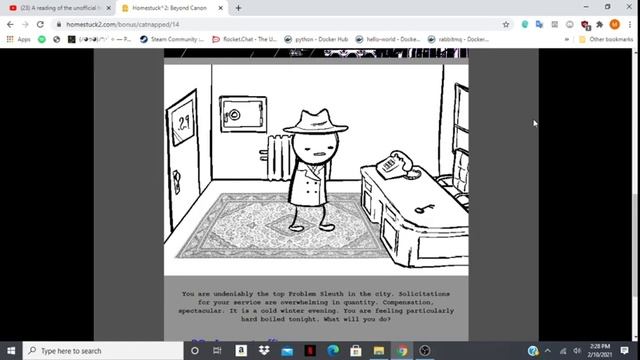Viewport: 640px width, 360px height.
Task: Open rabbitmq Docker bookmark
Action: (458, 39)
